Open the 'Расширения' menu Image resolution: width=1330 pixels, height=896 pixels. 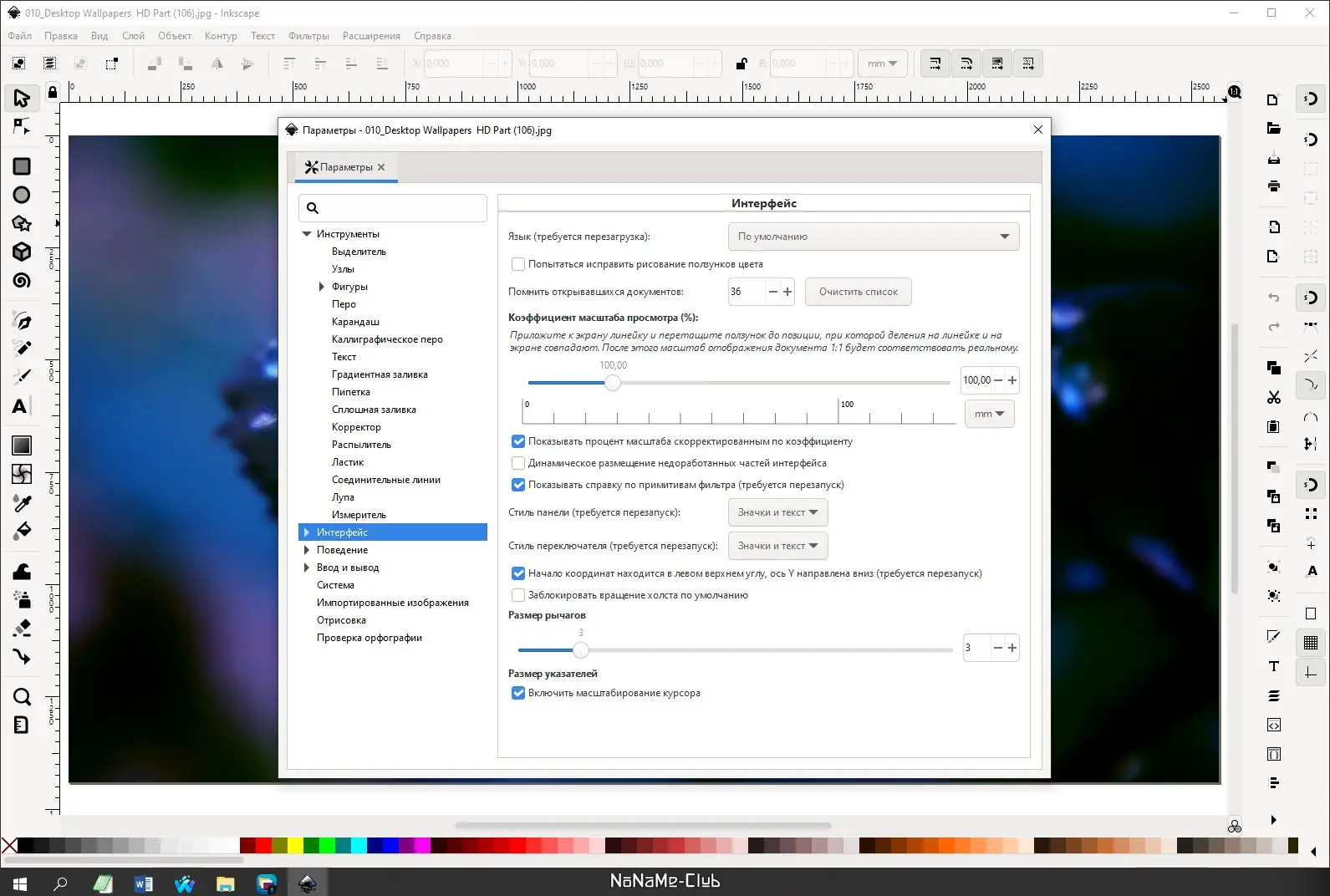click(371, 36)
